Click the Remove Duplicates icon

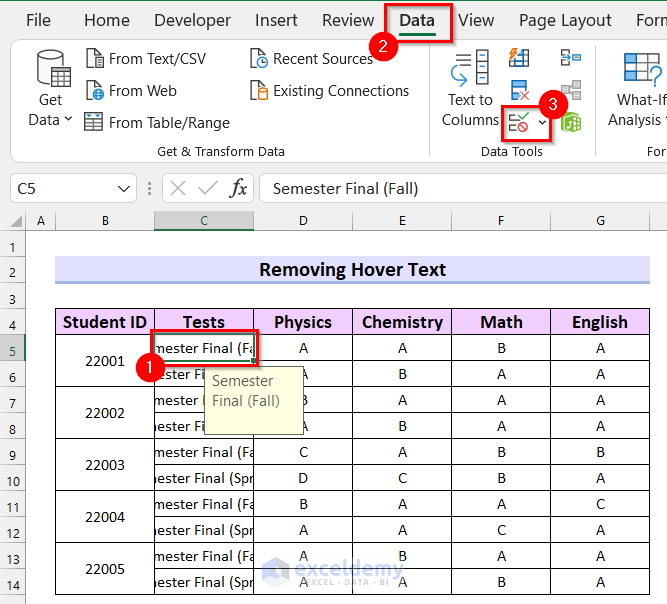(519, 91)
